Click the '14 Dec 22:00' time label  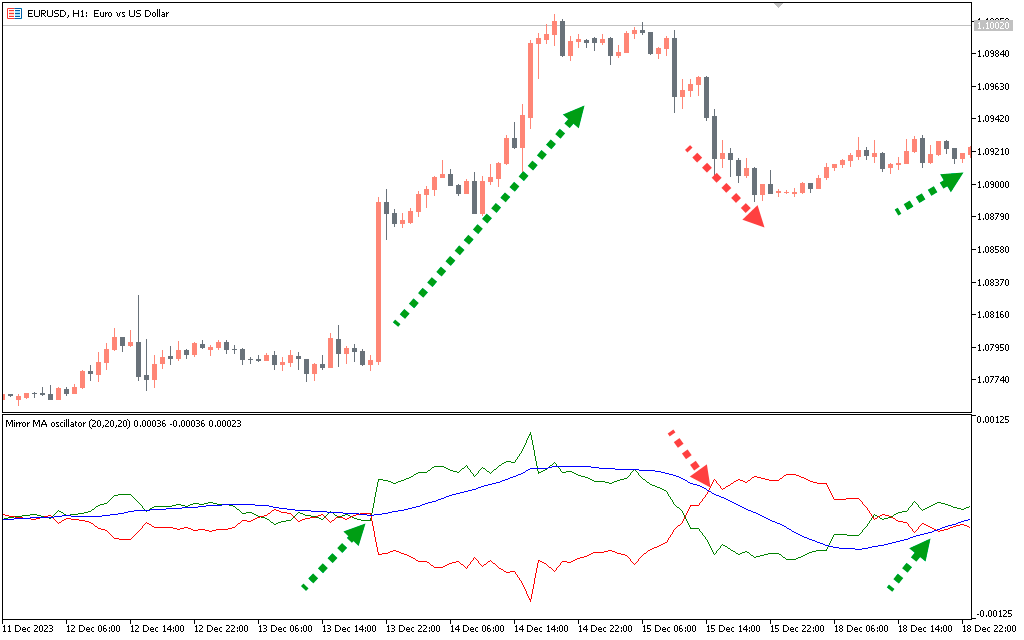pos(605,628)
